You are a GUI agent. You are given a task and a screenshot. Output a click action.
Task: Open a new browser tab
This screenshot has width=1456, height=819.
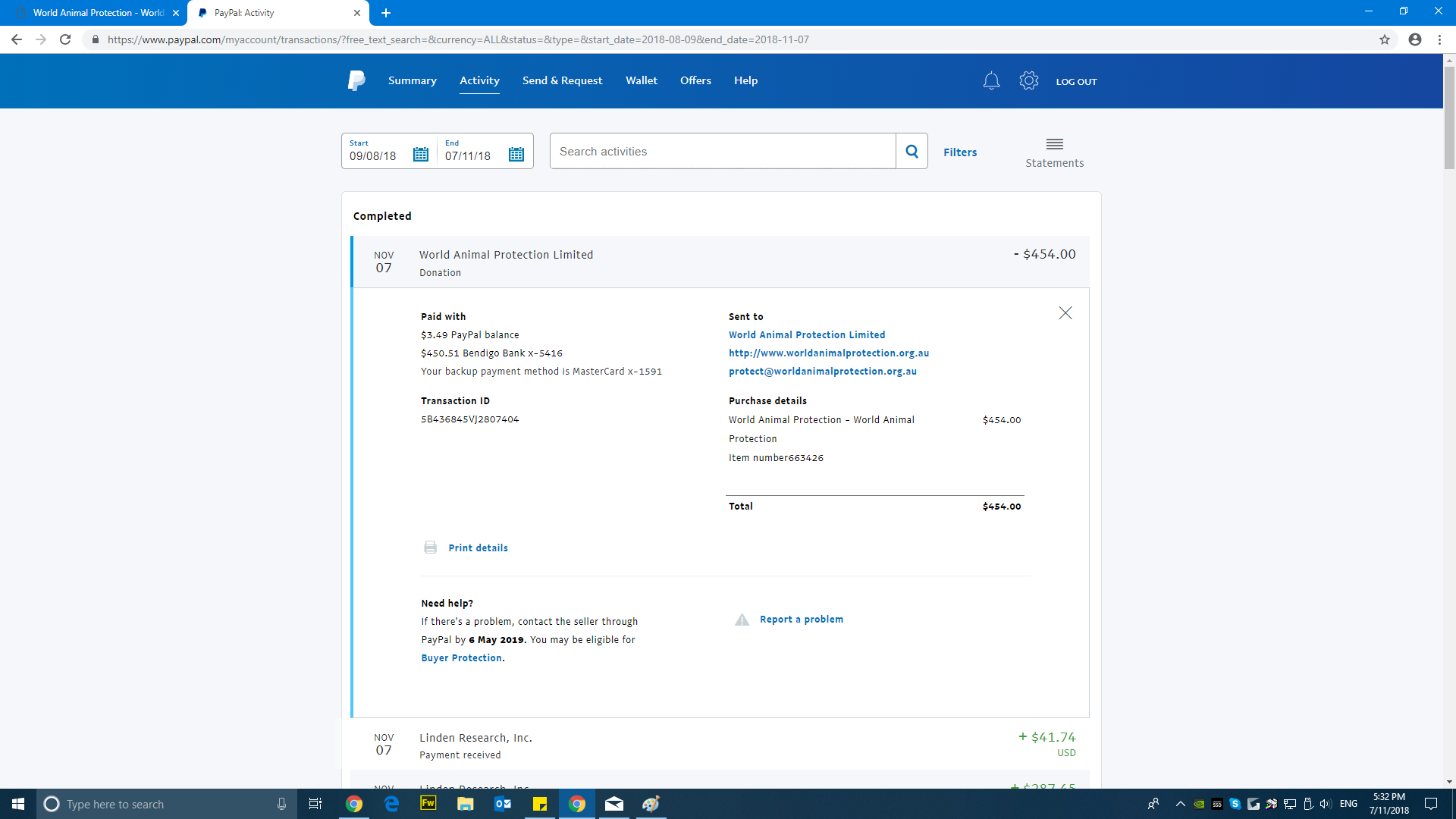pyautogui.click(x=386, y=13)
